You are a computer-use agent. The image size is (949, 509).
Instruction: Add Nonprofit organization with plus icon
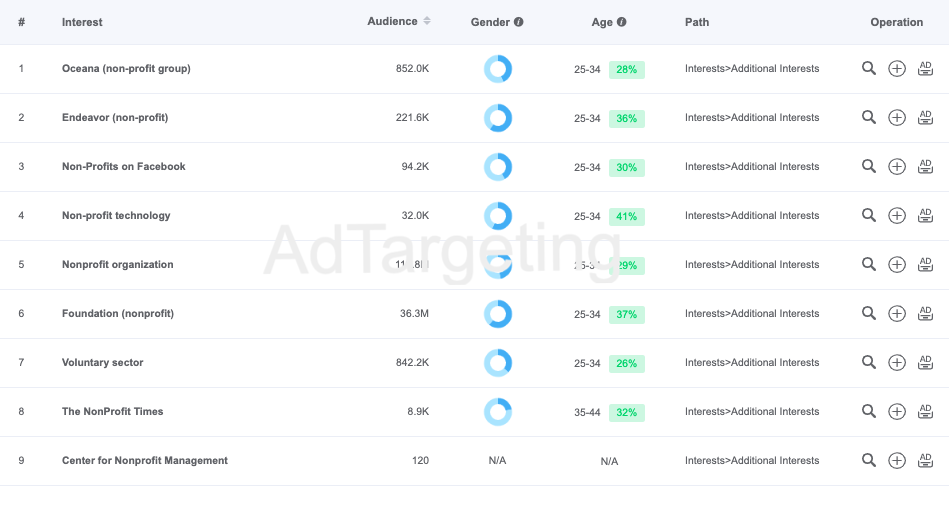tap(897, 264)
